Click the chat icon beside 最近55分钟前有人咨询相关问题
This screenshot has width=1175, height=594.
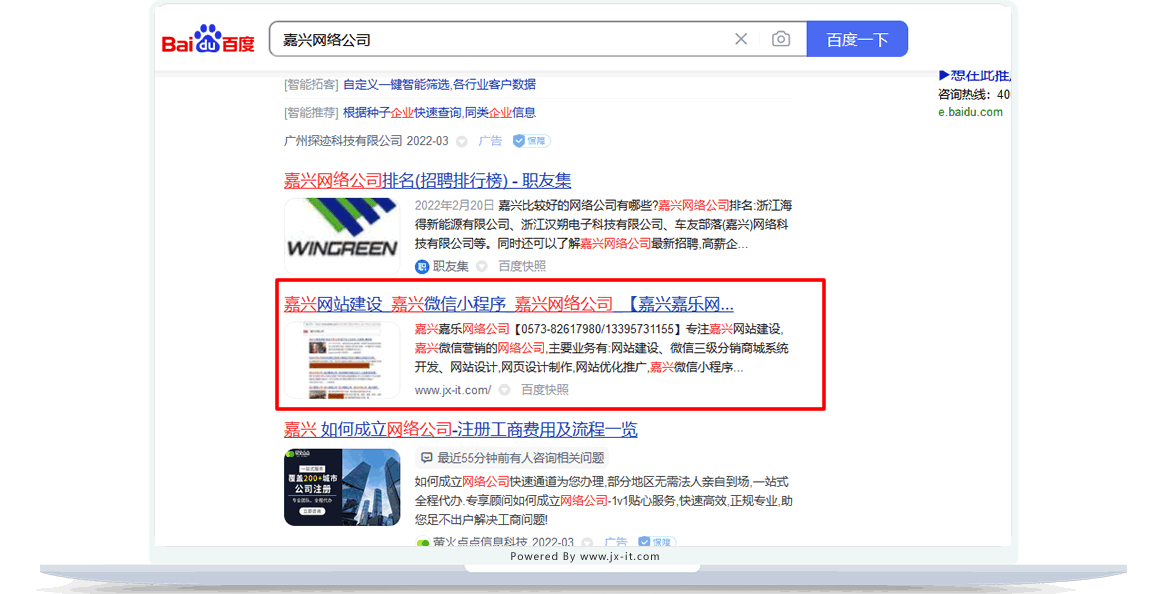(427, 458)
